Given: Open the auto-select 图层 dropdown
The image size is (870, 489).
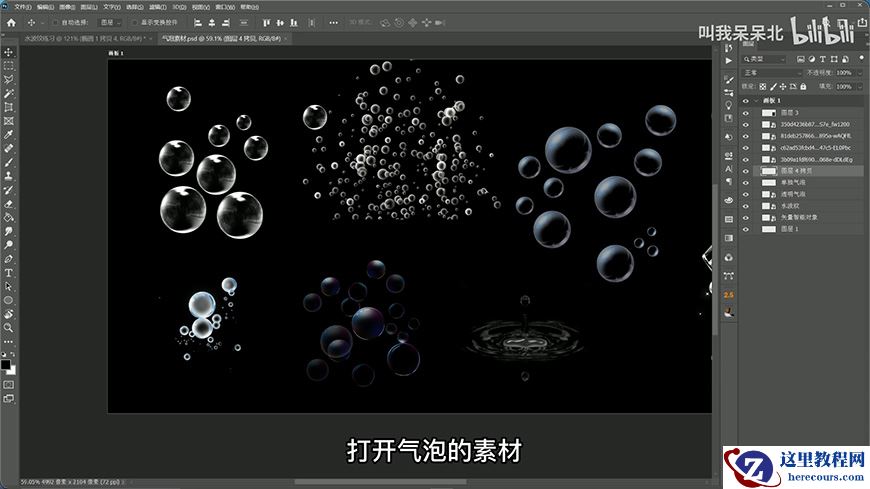Looking at the screenshot, I should pyautogui.click(x=112, y=23).
